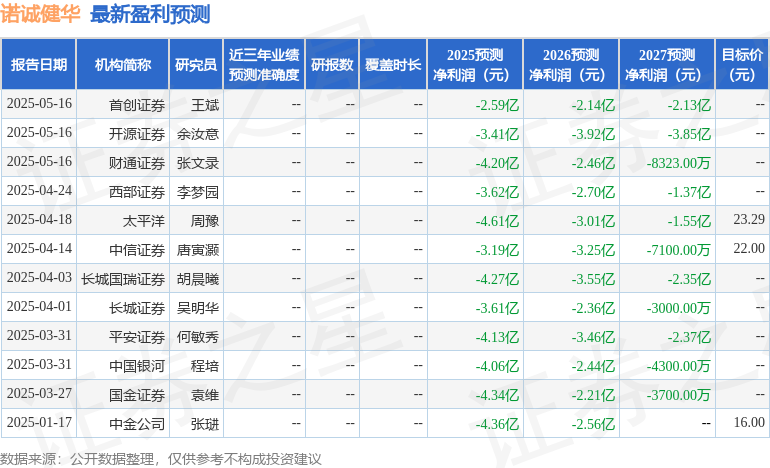Select the 机构简称 column header
Image resolution: width=770 pixels, height=468 pixels.
(x=123, y=64)
